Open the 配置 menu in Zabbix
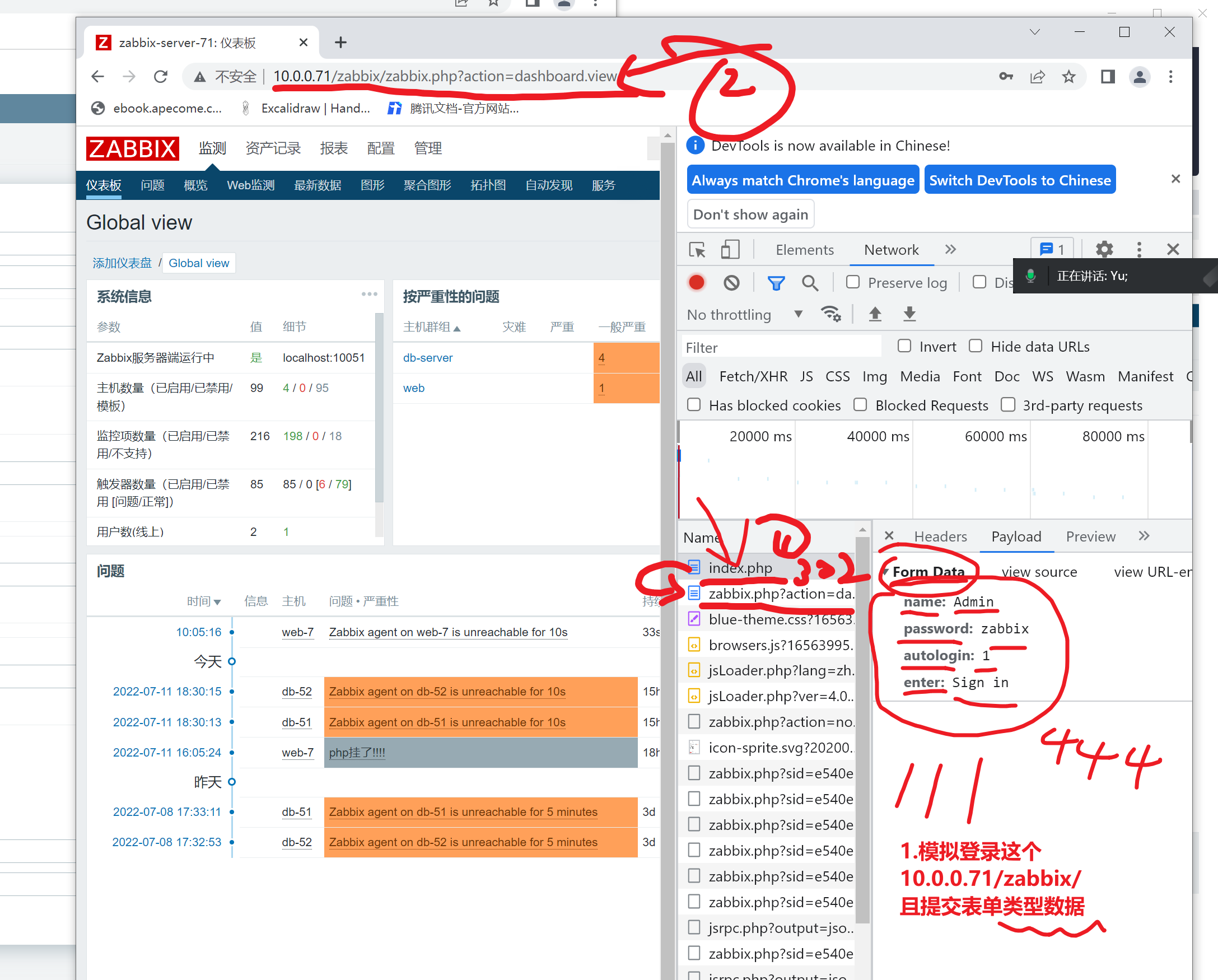Image resolution: width=1218 pixels, height=980 pixels. (x=380, y=148)
